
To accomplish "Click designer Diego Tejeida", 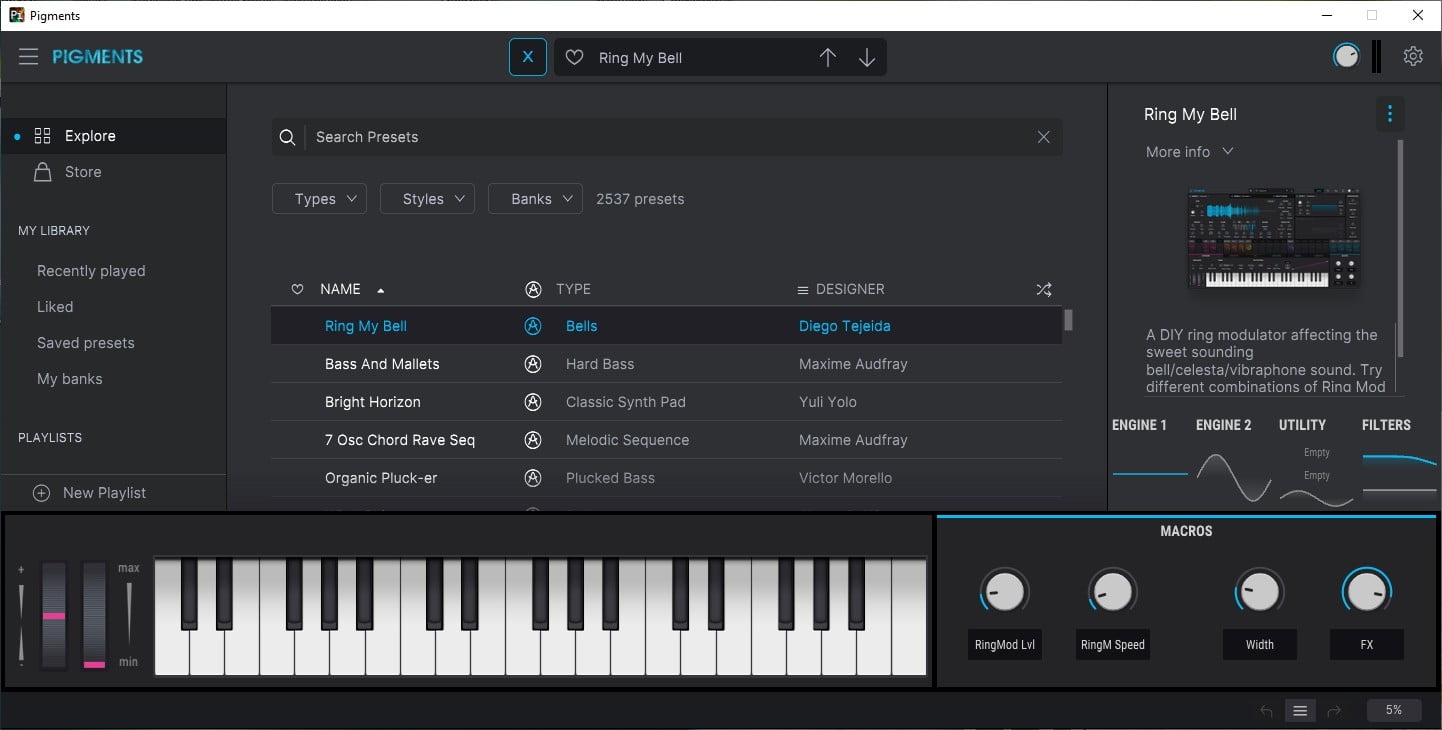I will pos(845,326).
